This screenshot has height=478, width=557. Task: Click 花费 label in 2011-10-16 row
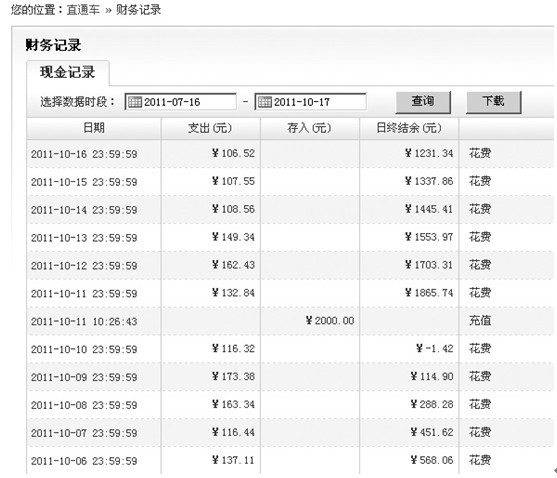(x=480, y=153)
